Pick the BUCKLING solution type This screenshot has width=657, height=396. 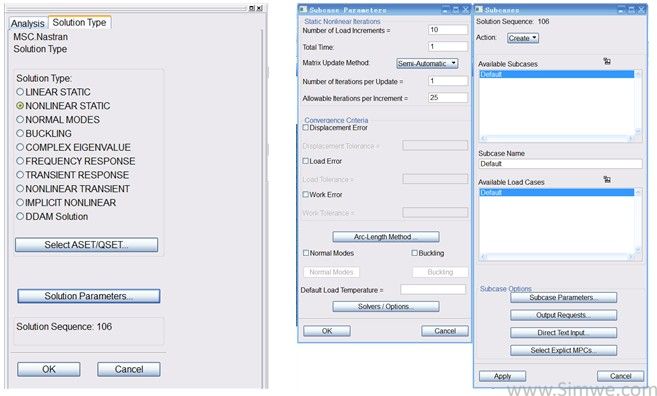tap(44, 133)
